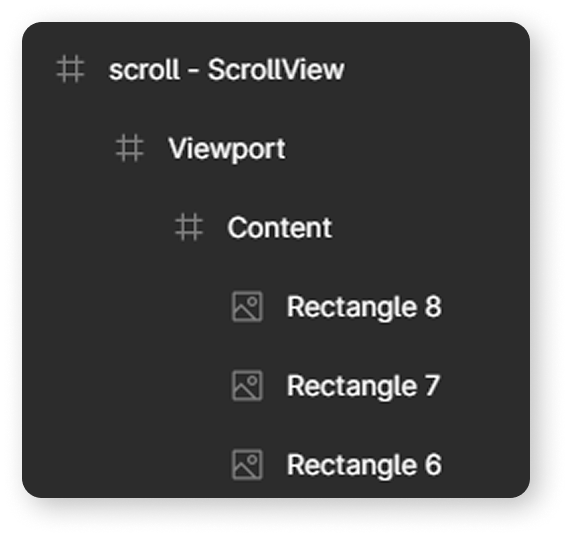Click the image icon for Rectangle 7

click(x=247, y=386)
